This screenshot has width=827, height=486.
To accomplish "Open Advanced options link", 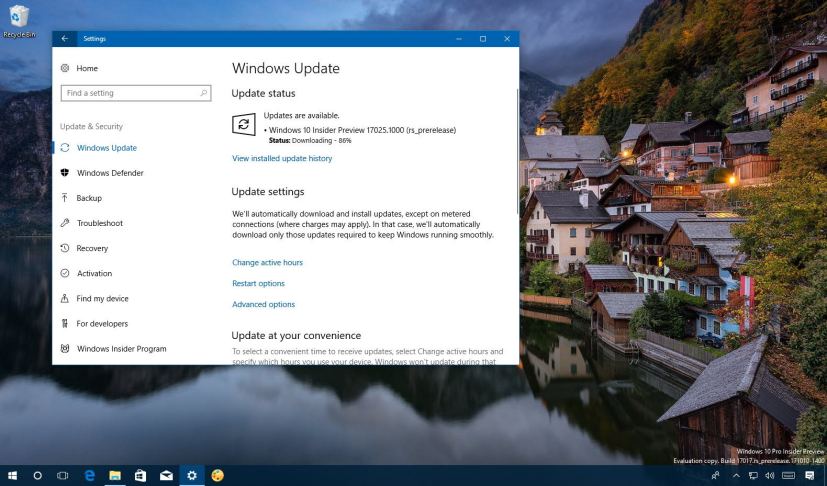I will 264,304.
